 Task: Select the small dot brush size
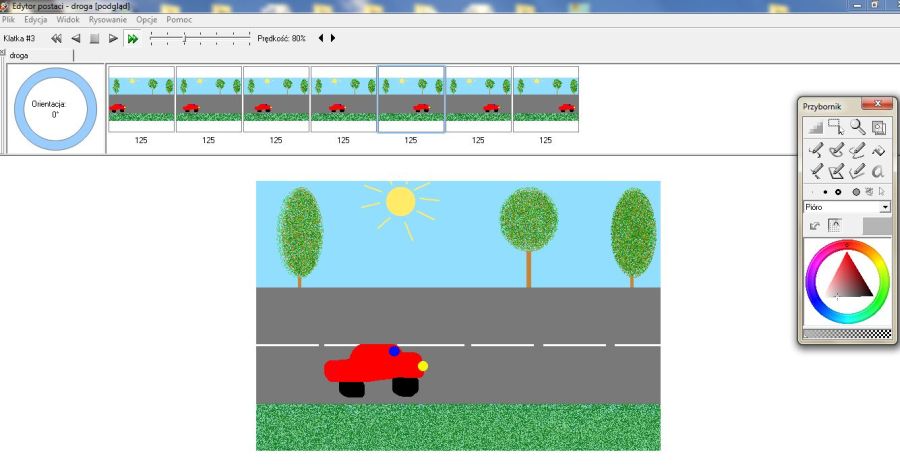[x=825, y=191]
